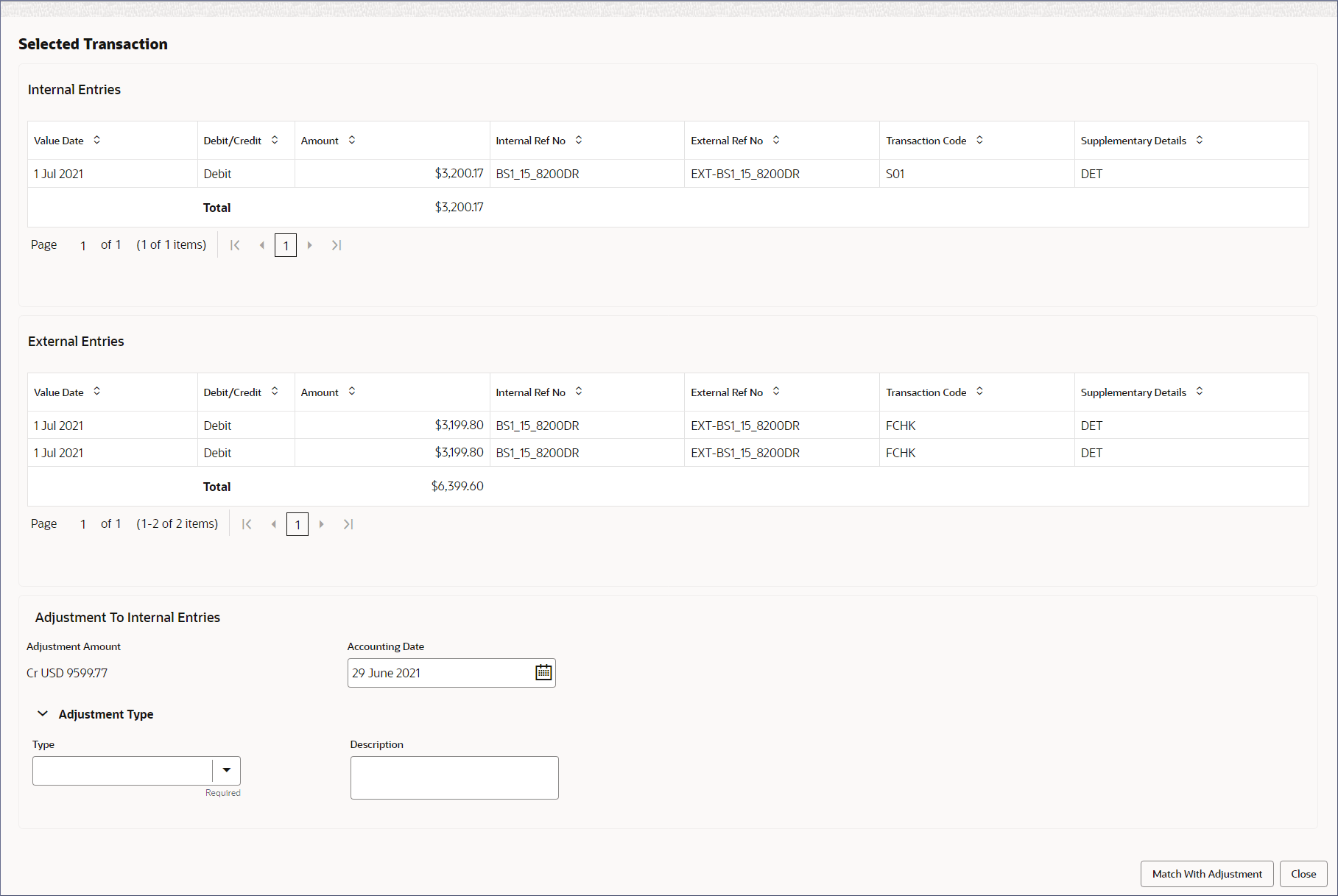This screenshot has width=1338, height=896.
Task: Sort Internal Entries by Supplementary Details
Action: (1200, 140)
